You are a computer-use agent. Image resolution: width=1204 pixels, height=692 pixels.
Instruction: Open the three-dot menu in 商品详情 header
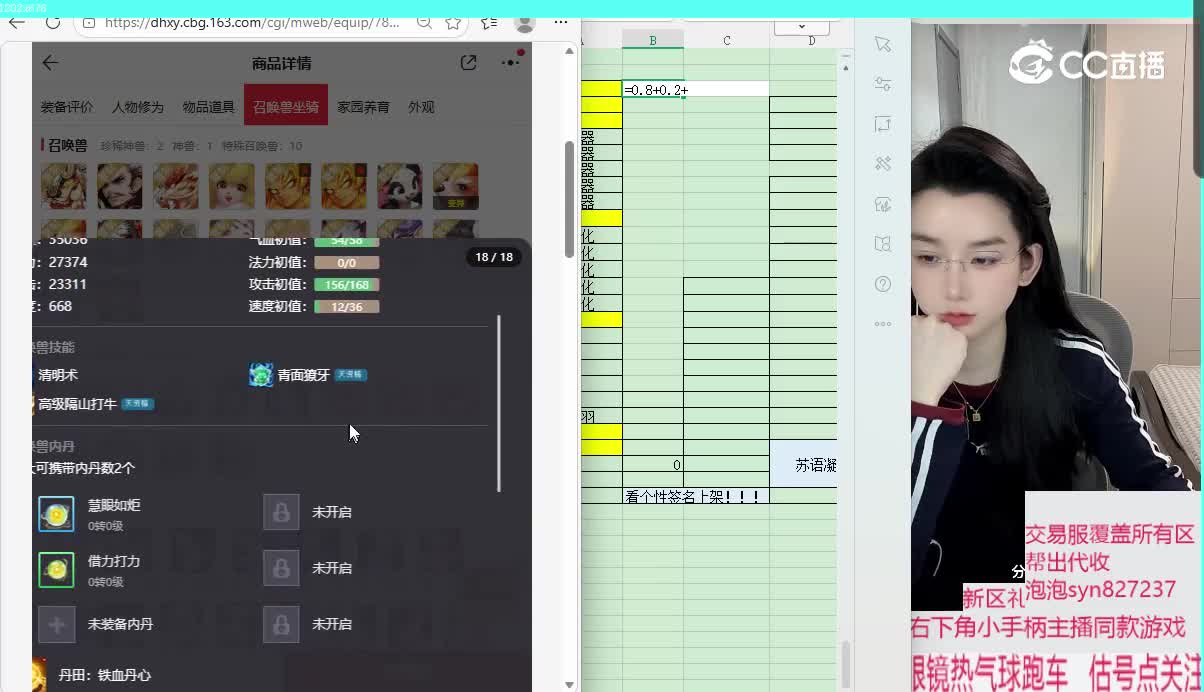(x=511, y=62)
